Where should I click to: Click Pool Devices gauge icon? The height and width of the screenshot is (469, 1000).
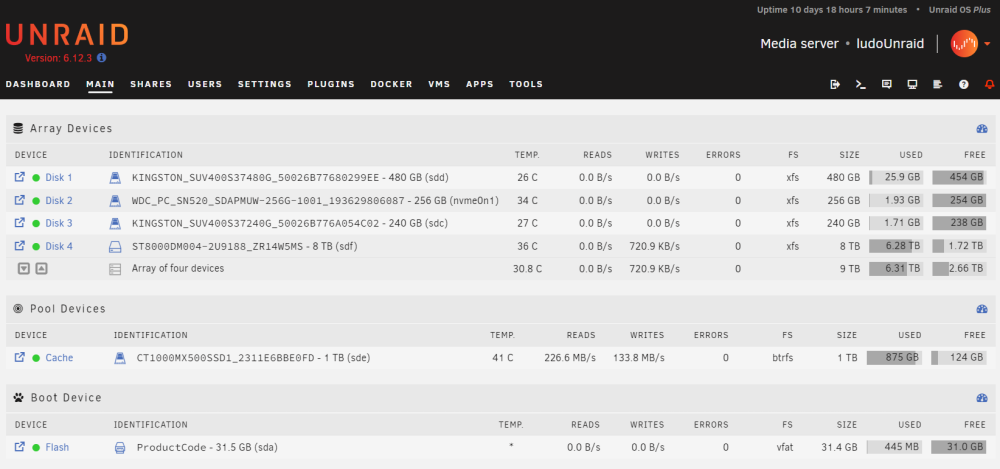pyautogui.click(x=982, y=309)
